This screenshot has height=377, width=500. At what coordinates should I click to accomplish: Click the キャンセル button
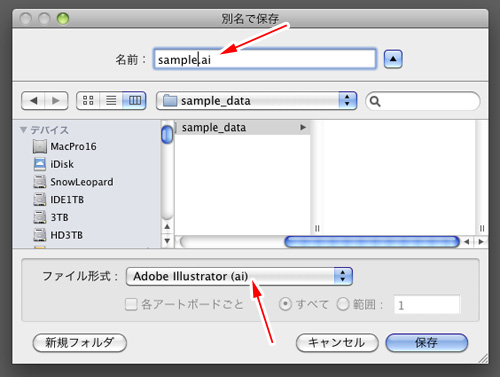click(337, 343)
